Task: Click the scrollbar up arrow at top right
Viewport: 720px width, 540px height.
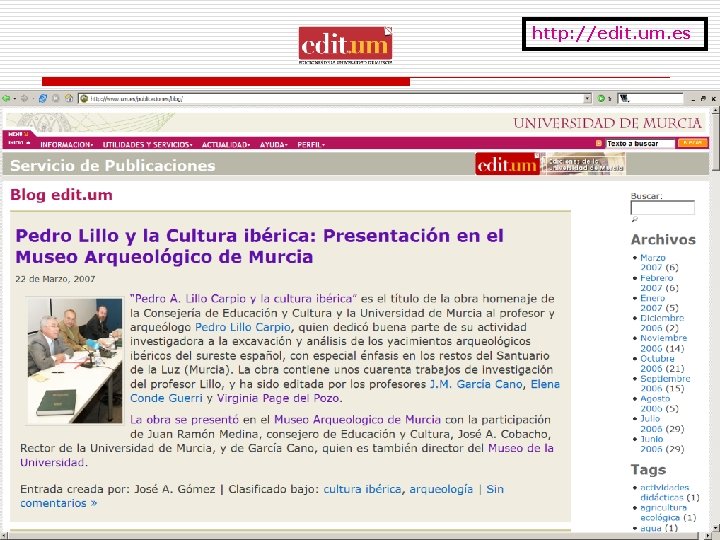Action: (x=715, y=110)
